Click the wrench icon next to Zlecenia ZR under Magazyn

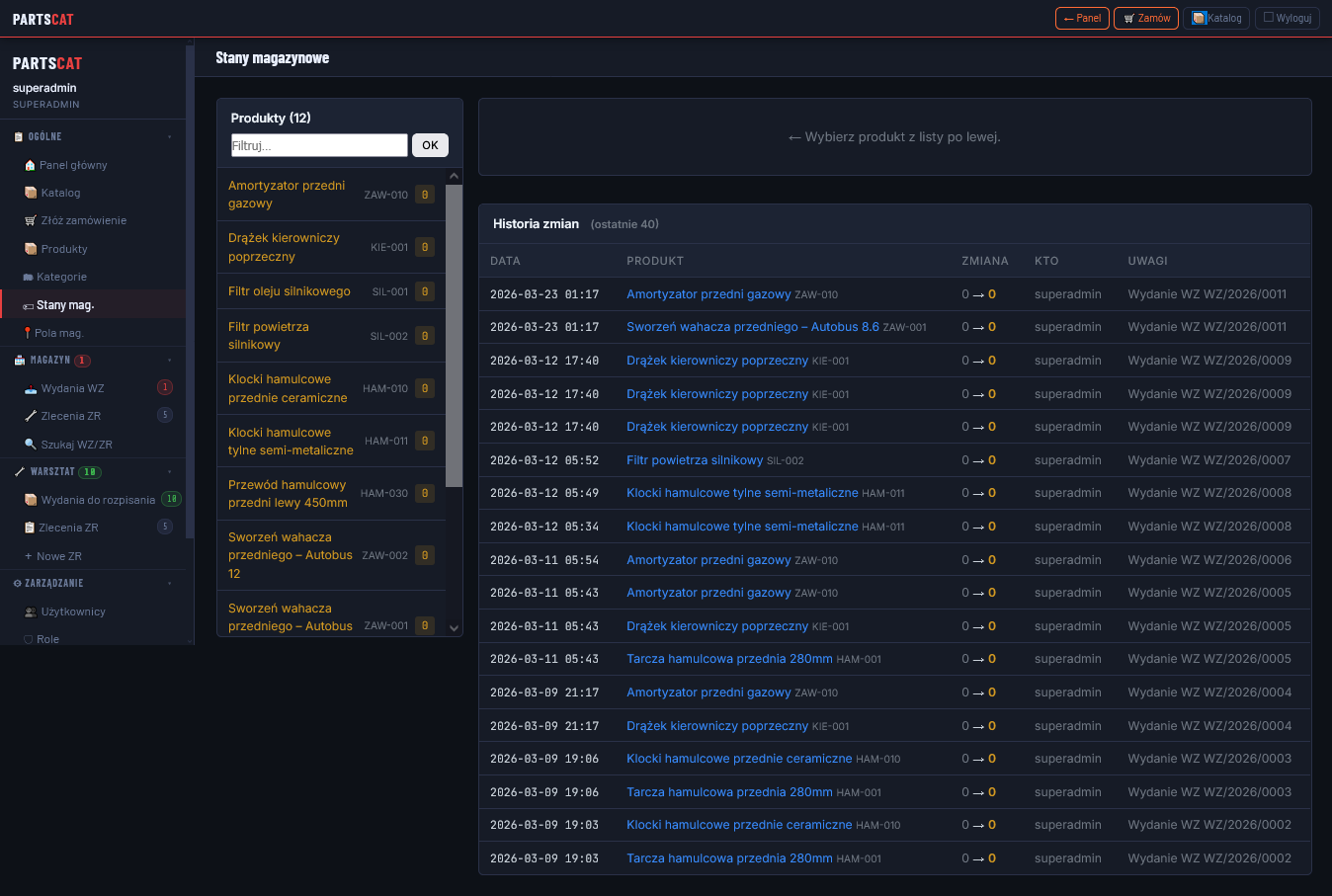30,416
